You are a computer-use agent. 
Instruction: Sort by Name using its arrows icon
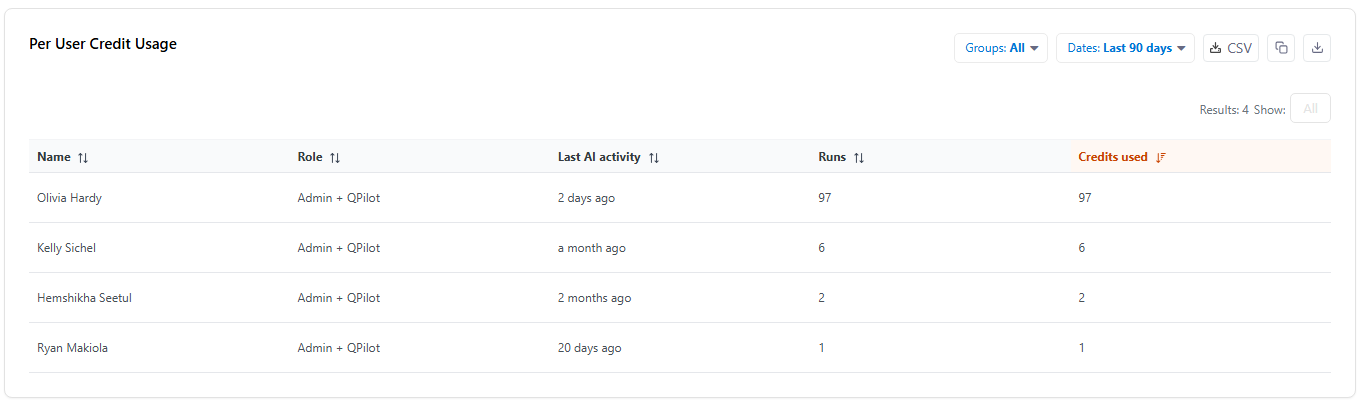(x=83, y=158)
